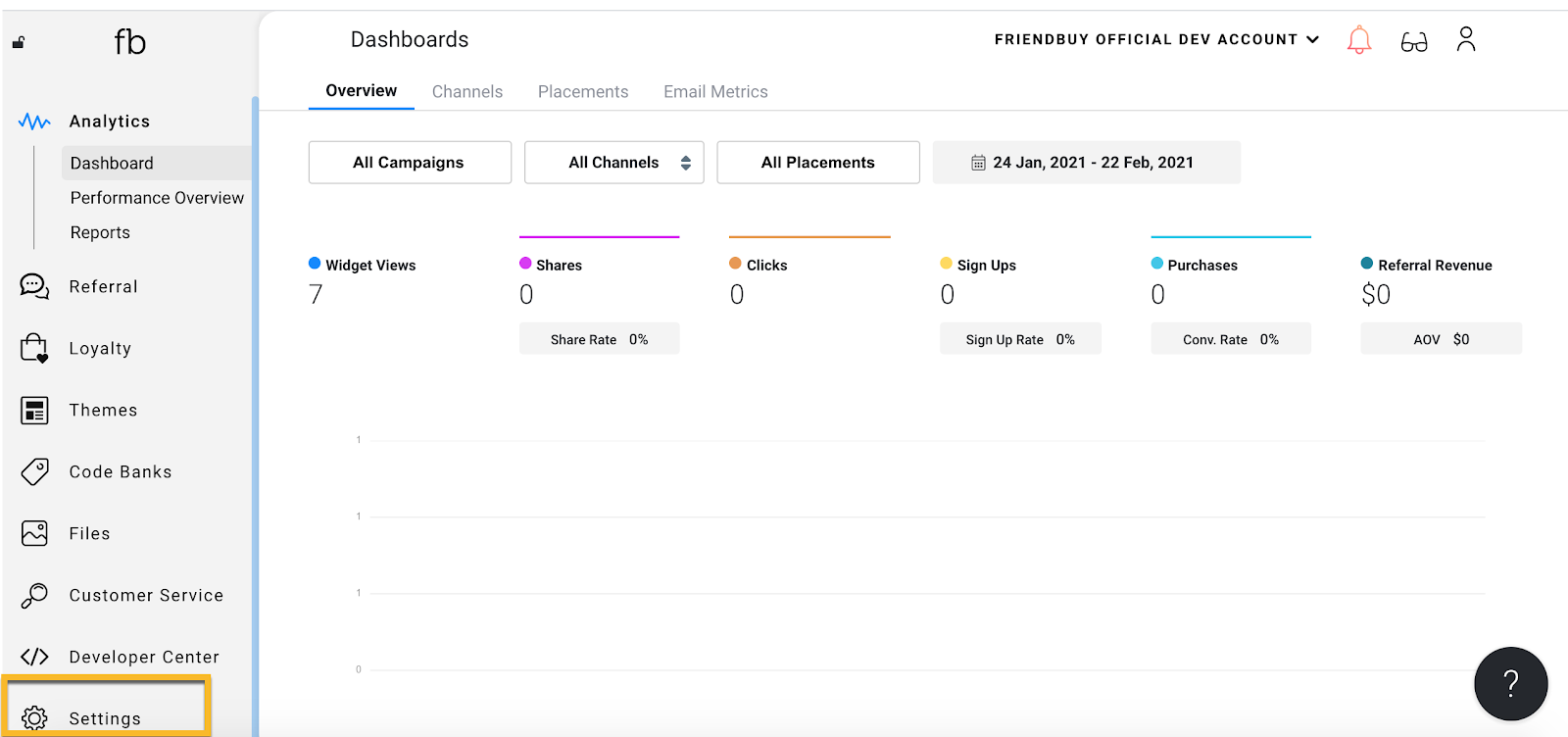1568x737 pixels.
Task: Toggle the sidebar lock icon
Action: (19, 42)
